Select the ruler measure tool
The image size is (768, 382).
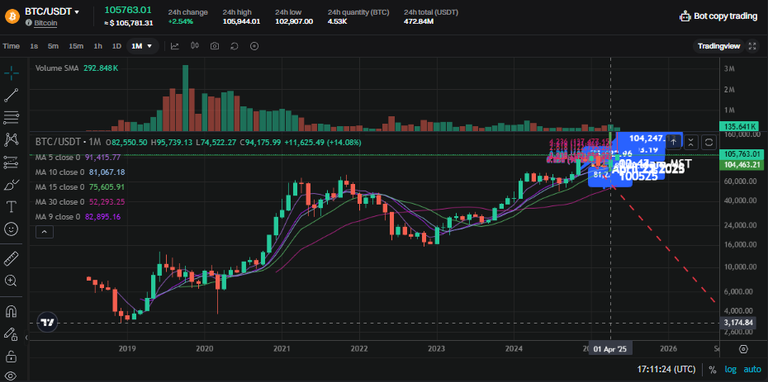(x=11, y=258)
